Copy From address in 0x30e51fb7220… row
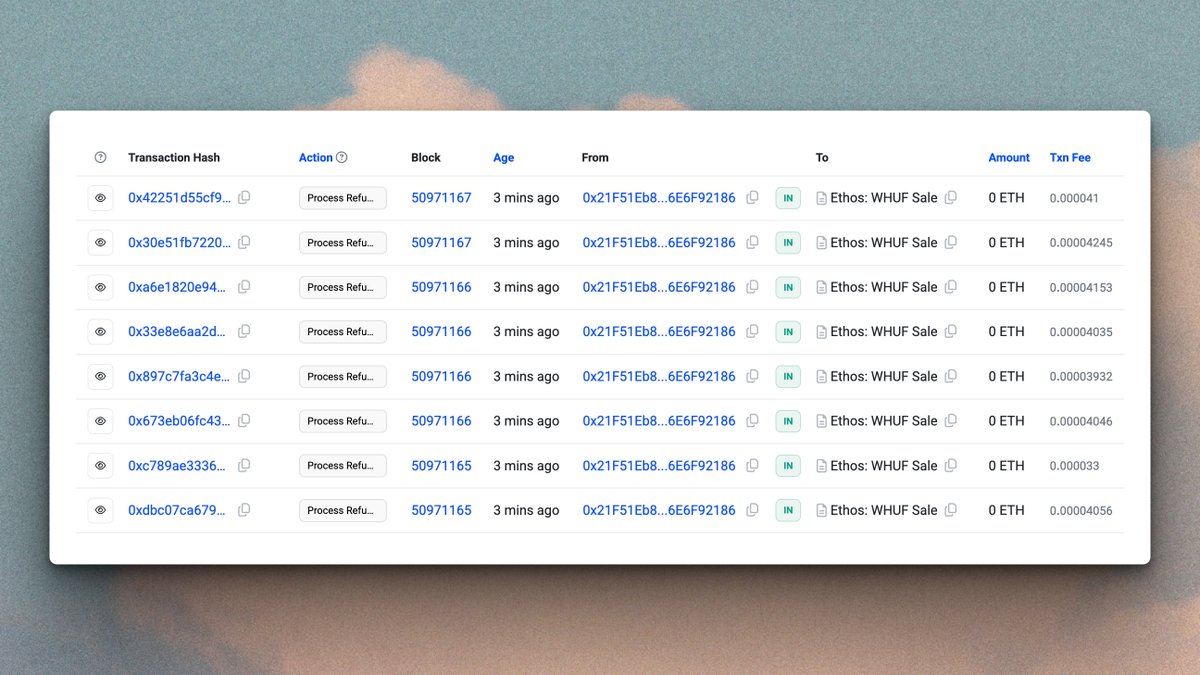This screenshot has width=1200, height=675. (753, 242)
